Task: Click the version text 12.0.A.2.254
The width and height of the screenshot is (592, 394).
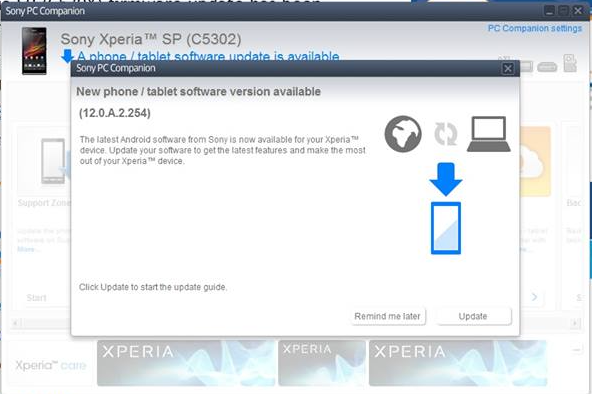Action: [x=115, y=113]
